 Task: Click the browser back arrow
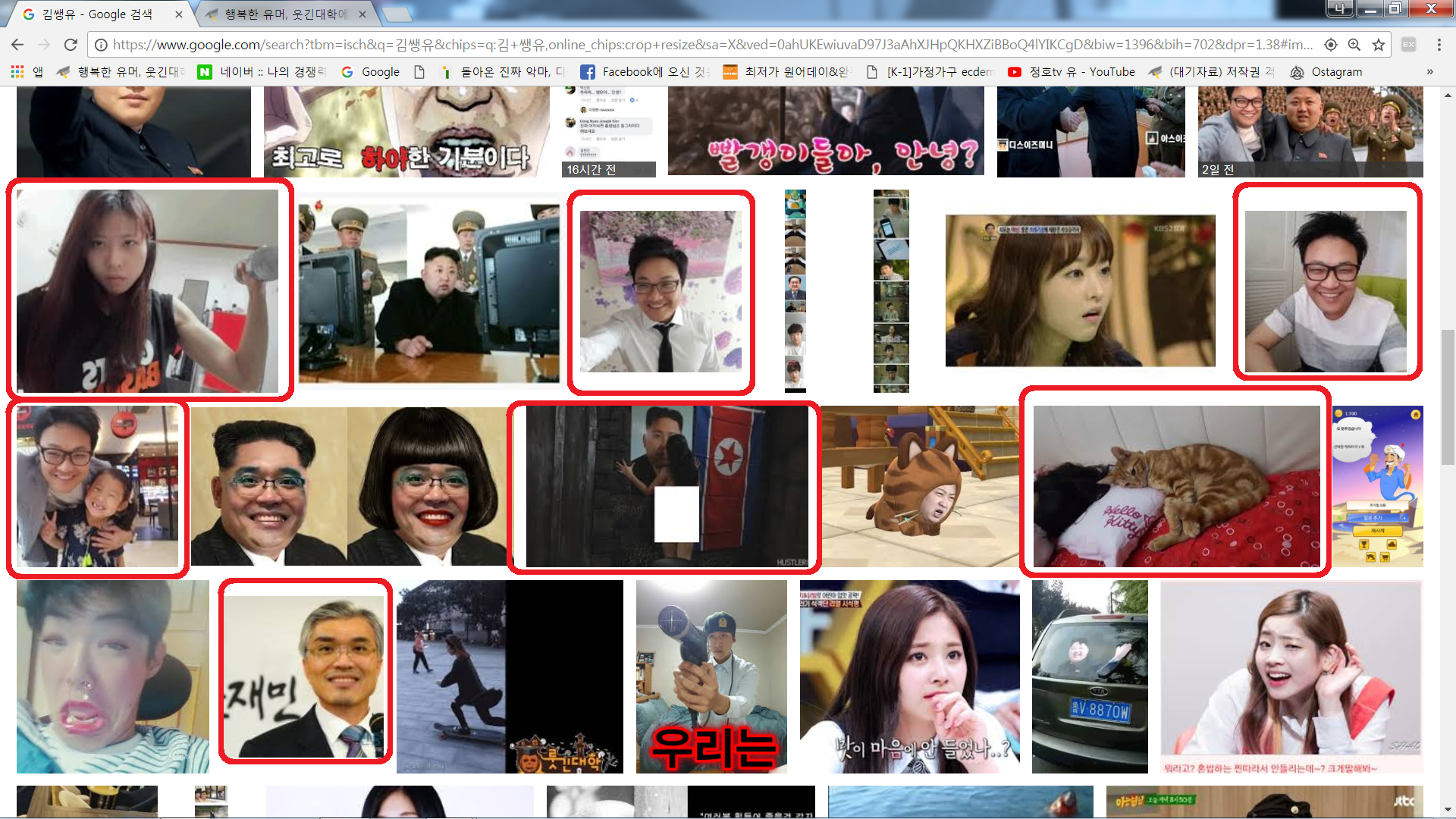click(x=17, y=45)
